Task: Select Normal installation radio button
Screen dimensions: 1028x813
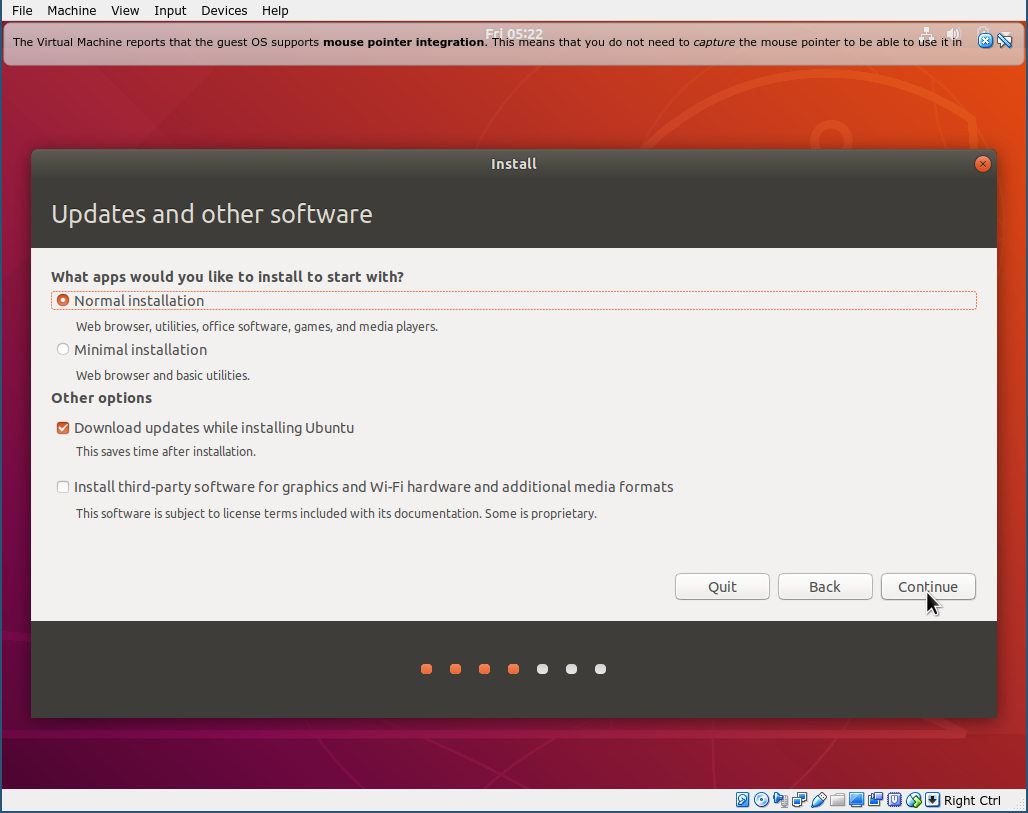Action: coord(63,300)
